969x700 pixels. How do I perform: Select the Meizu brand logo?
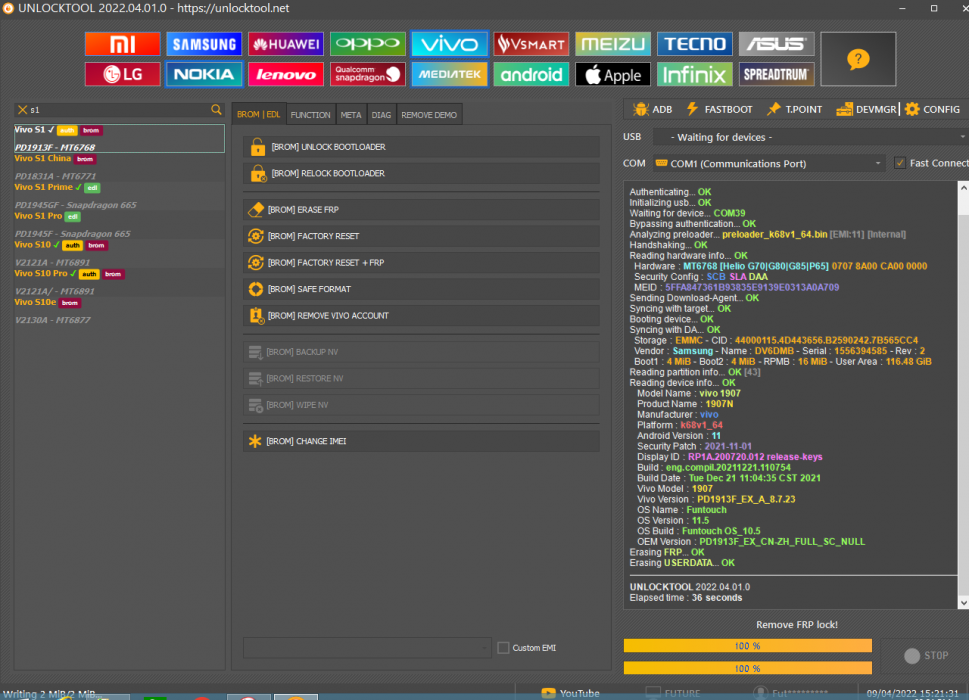tap(613, 44)
